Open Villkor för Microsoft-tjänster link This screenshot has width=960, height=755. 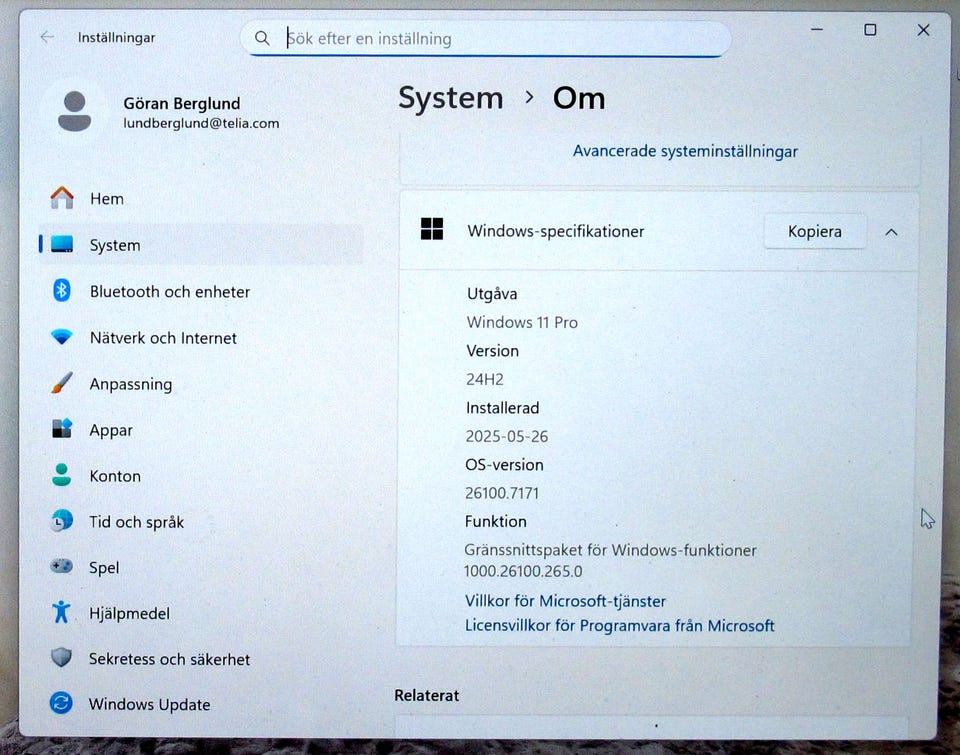click(x=565, y=601)
